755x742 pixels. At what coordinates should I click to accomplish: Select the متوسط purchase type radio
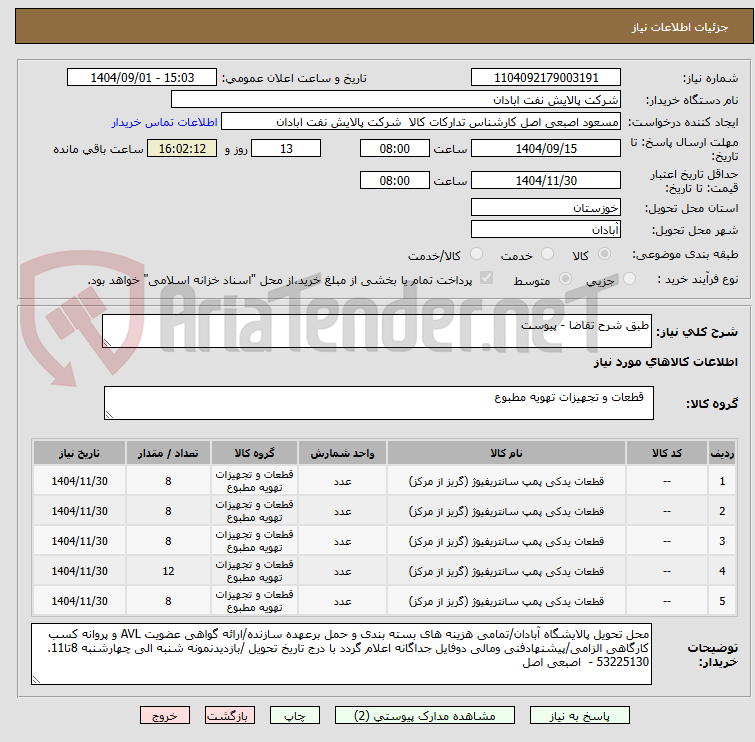tap(565, 279)
